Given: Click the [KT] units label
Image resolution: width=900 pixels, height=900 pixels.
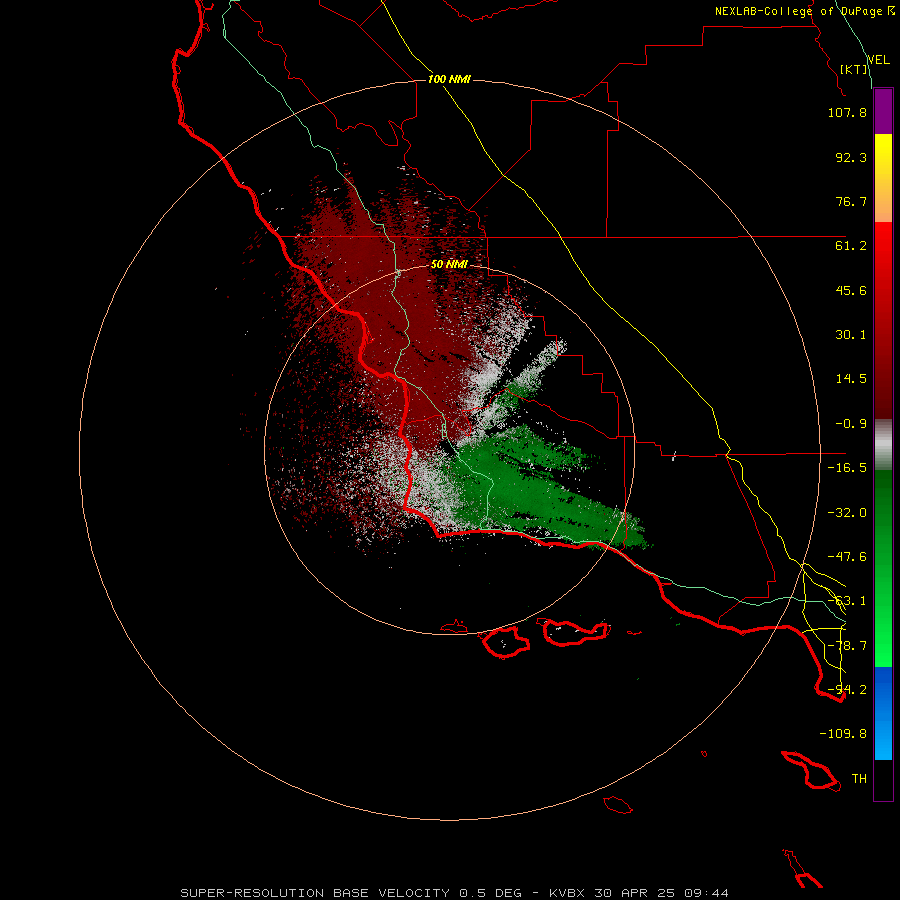Looking at the screenshot, I should [854, 69].
